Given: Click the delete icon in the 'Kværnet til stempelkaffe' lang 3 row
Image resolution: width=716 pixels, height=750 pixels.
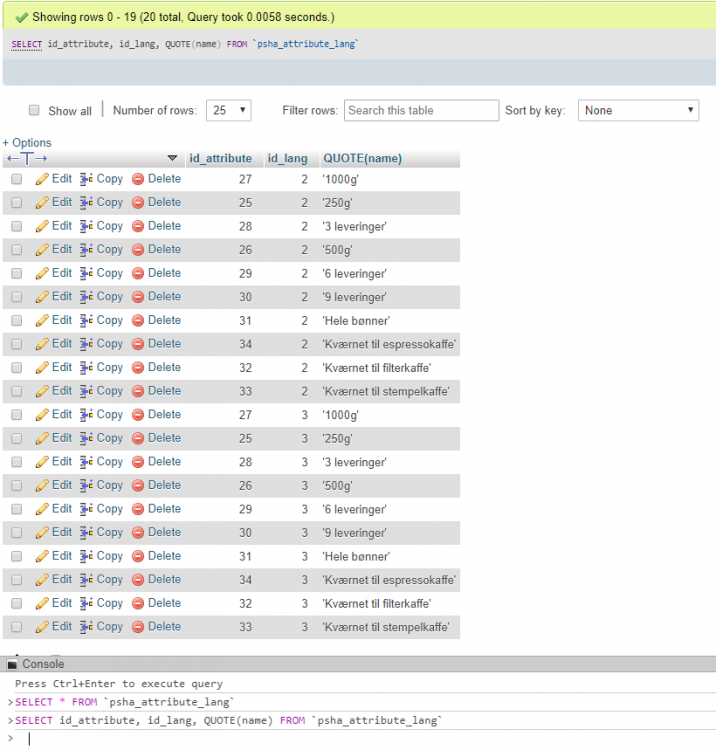Looking at the screenshot, I should click(138, 627).
